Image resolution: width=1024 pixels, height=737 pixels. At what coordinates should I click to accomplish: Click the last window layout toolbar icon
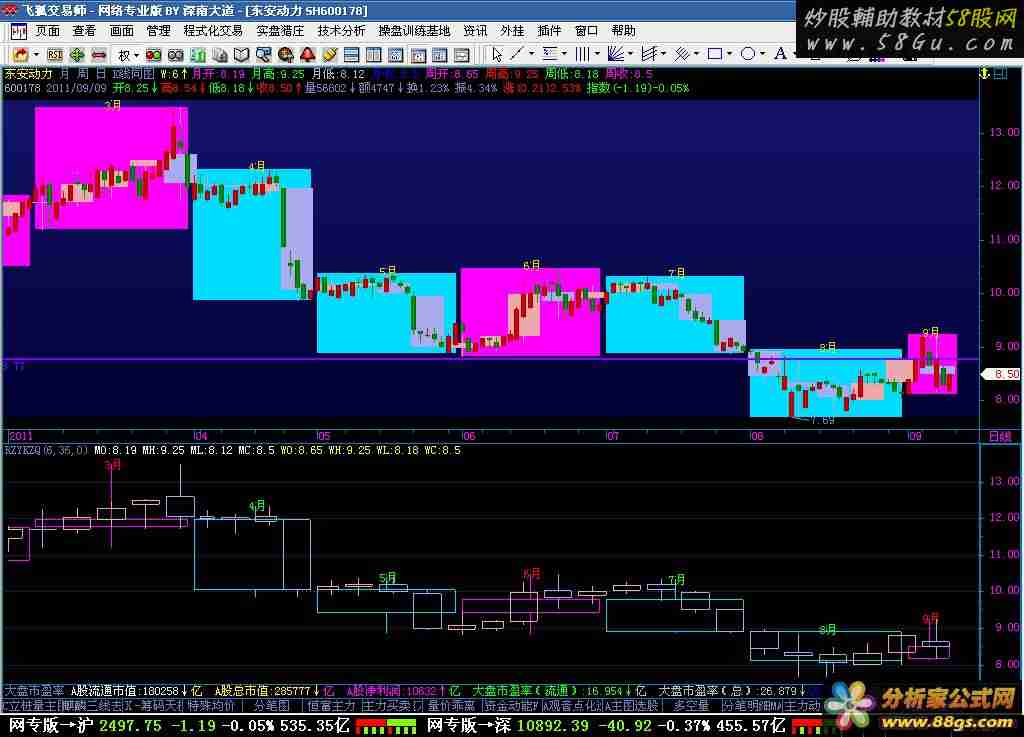(462, 55)
